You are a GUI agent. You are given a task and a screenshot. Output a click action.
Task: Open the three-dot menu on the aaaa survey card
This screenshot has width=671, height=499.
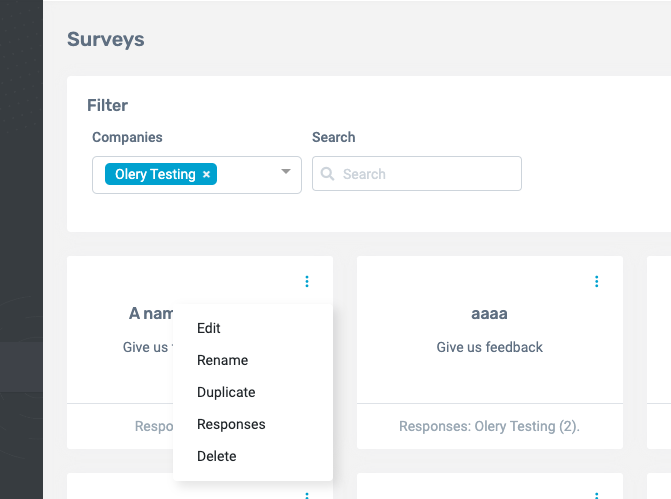click(x=597, y=282)
